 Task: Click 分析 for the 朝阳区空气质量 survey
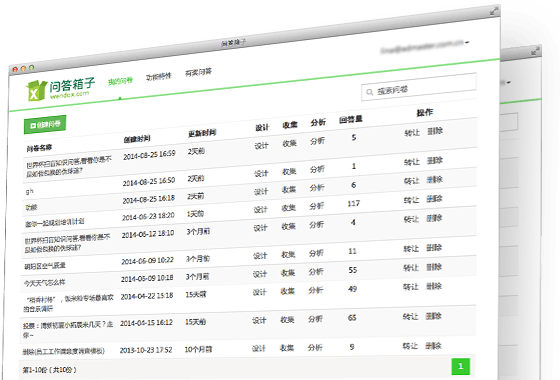coord(316,253)
